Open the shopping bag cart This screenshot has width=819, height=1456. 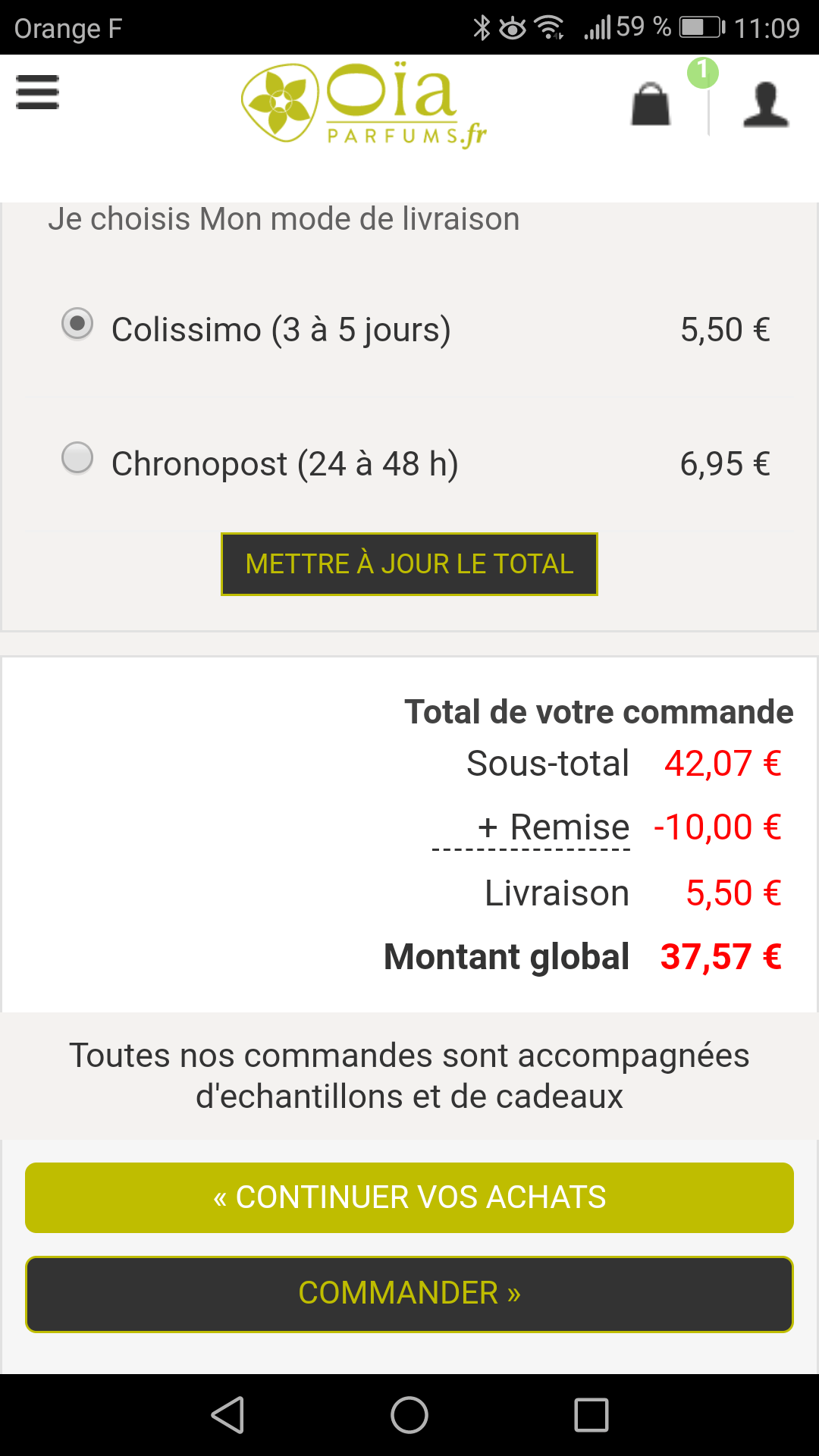pos(651,104)
